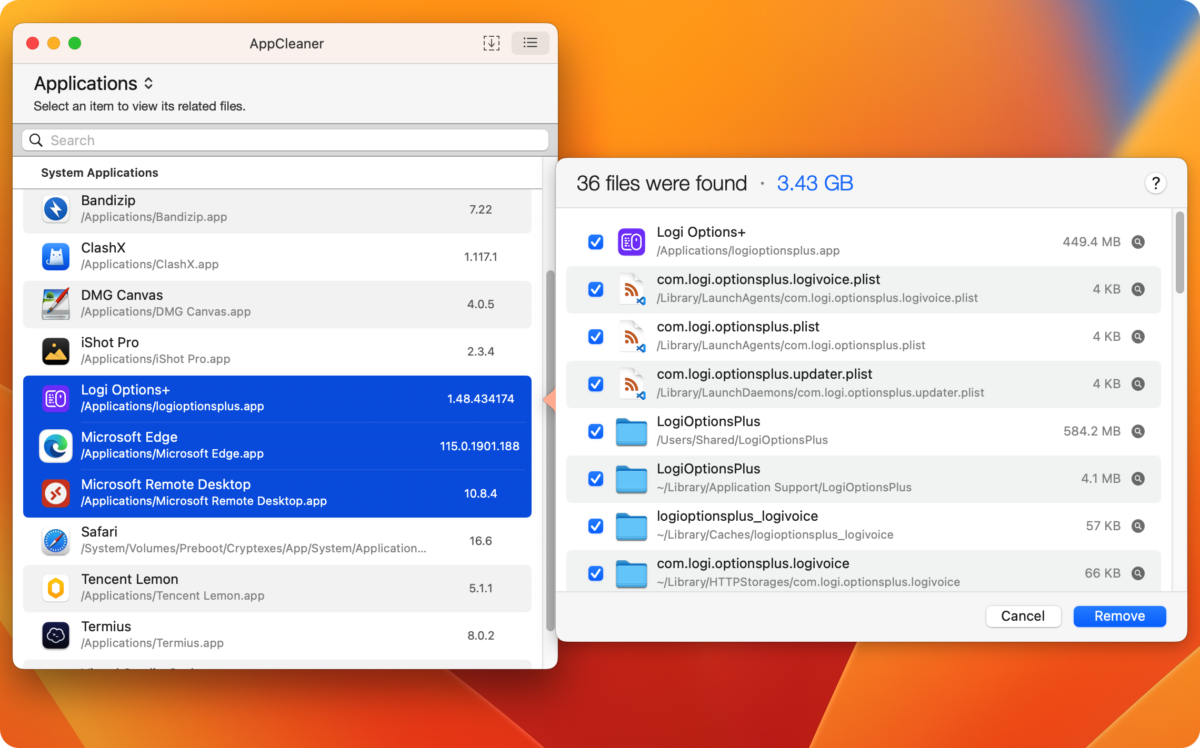
Task: Select the iShot Pro row
Action: (277, 351)
